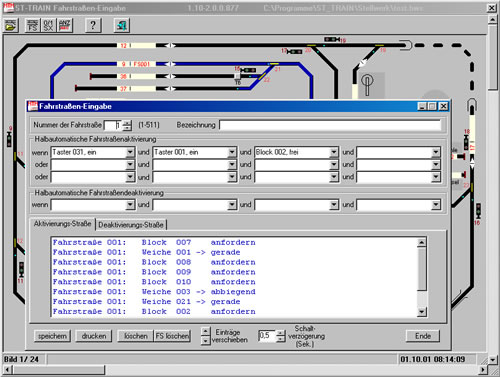The height and width of the screenshot is (377, 500).
Task: Select the 0/1 SX toolbar icon
Action: (x=48, y=25)
